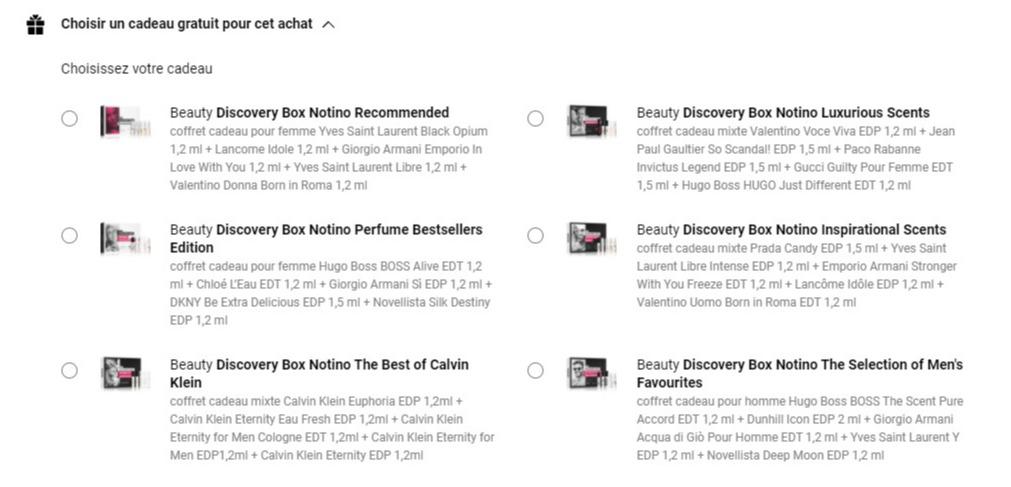Image resolution: width=1011 pixels, height=487 pixels.
Task: Pick The Best of Calvin Klein radio
Action: pyautogui.click(x=69, y=371)
